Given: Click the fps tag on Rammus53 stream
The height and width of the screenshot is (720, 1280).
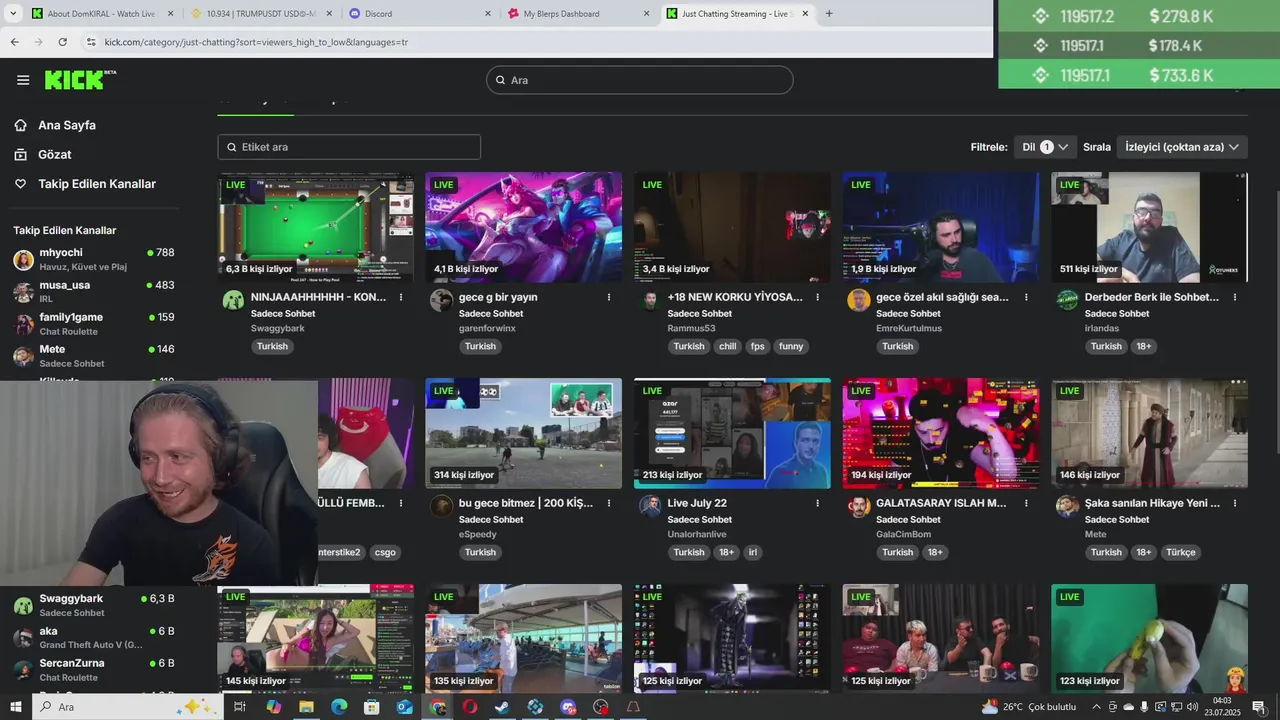Looking at the screenshot, I should pos(757,346).
